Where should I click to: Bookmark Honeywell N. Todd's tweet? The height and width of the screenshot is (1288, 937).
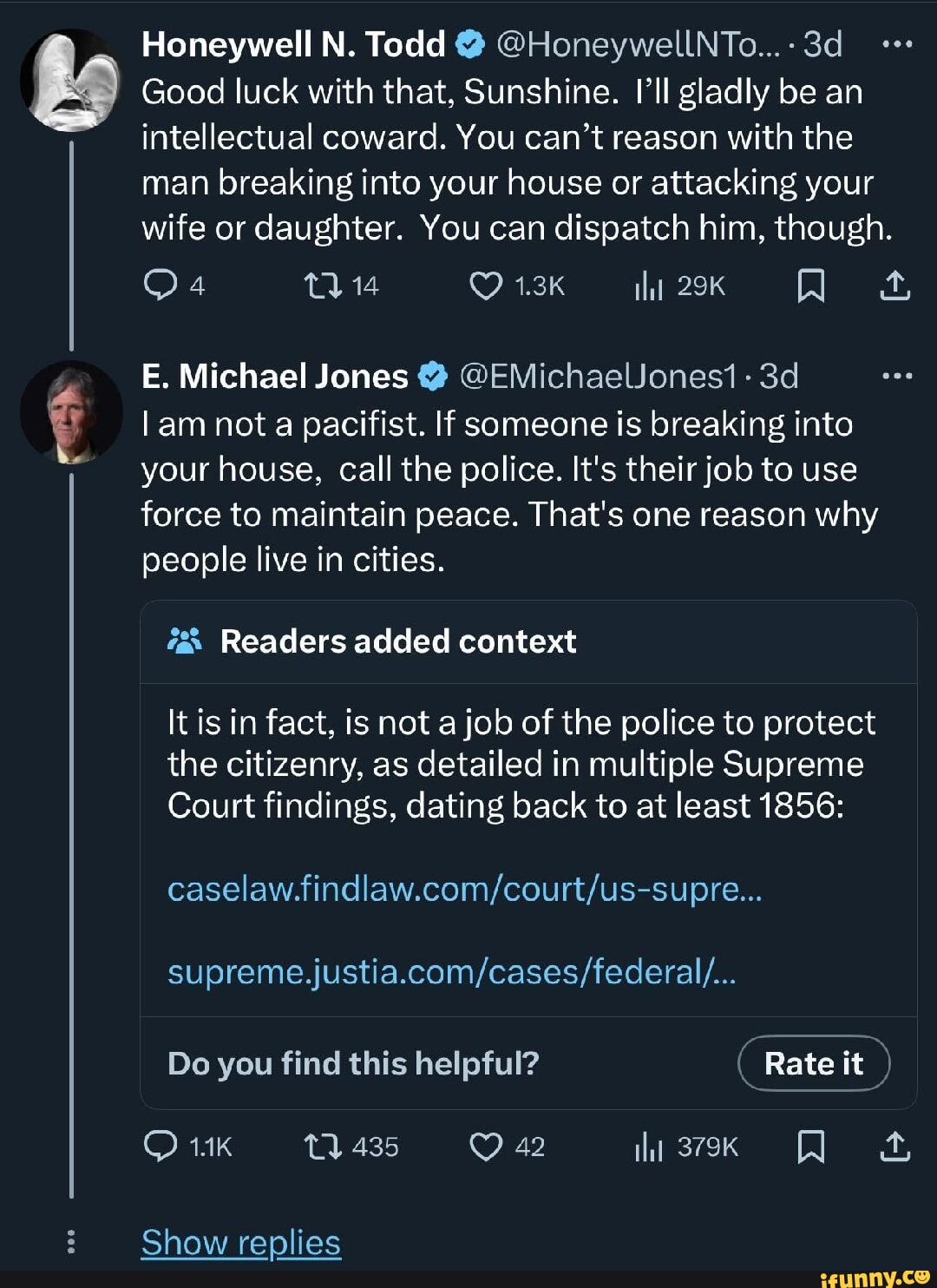pyautogui.click(x=810, y=286)
